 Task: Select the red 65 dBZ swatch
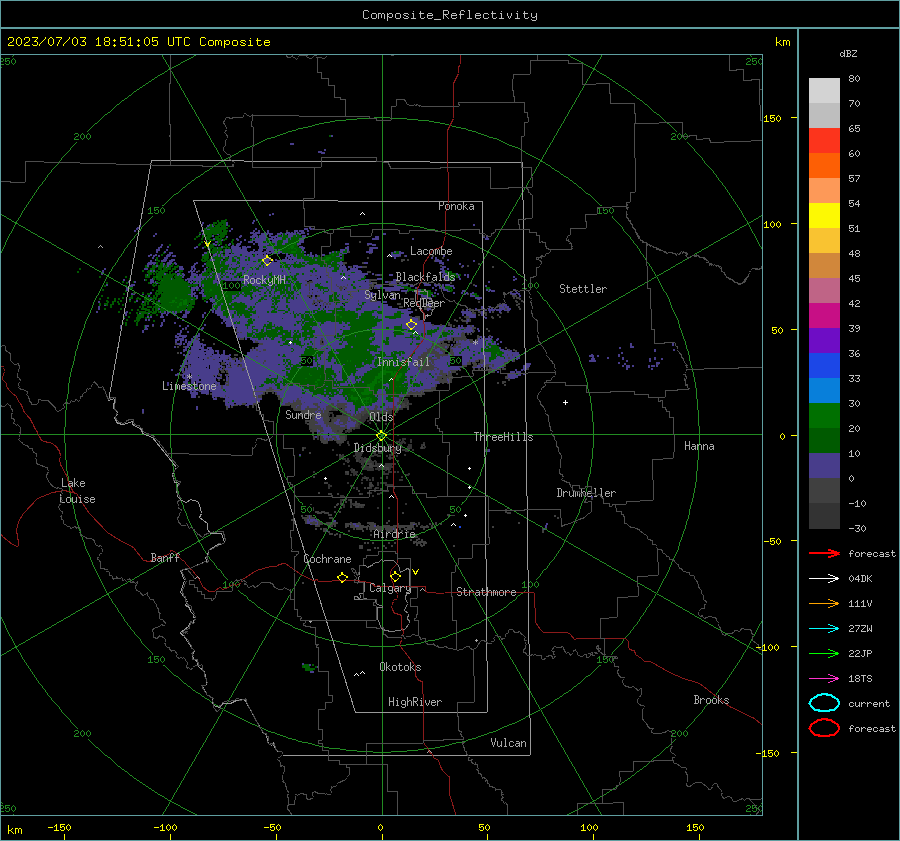click(824, 140)
